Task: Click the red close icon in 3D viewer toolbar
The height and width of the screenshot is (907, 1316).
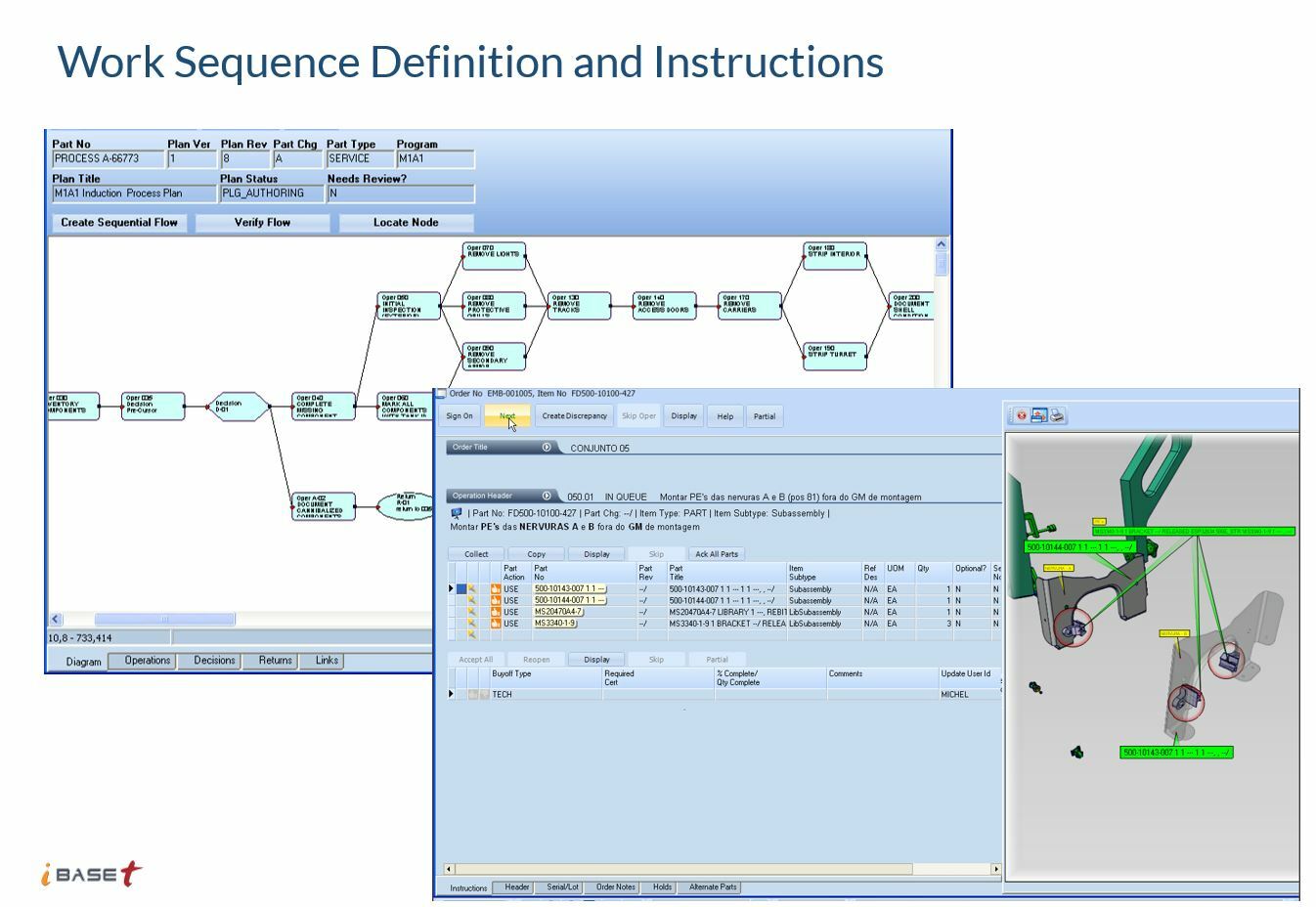Action: tap(1022, 415)
